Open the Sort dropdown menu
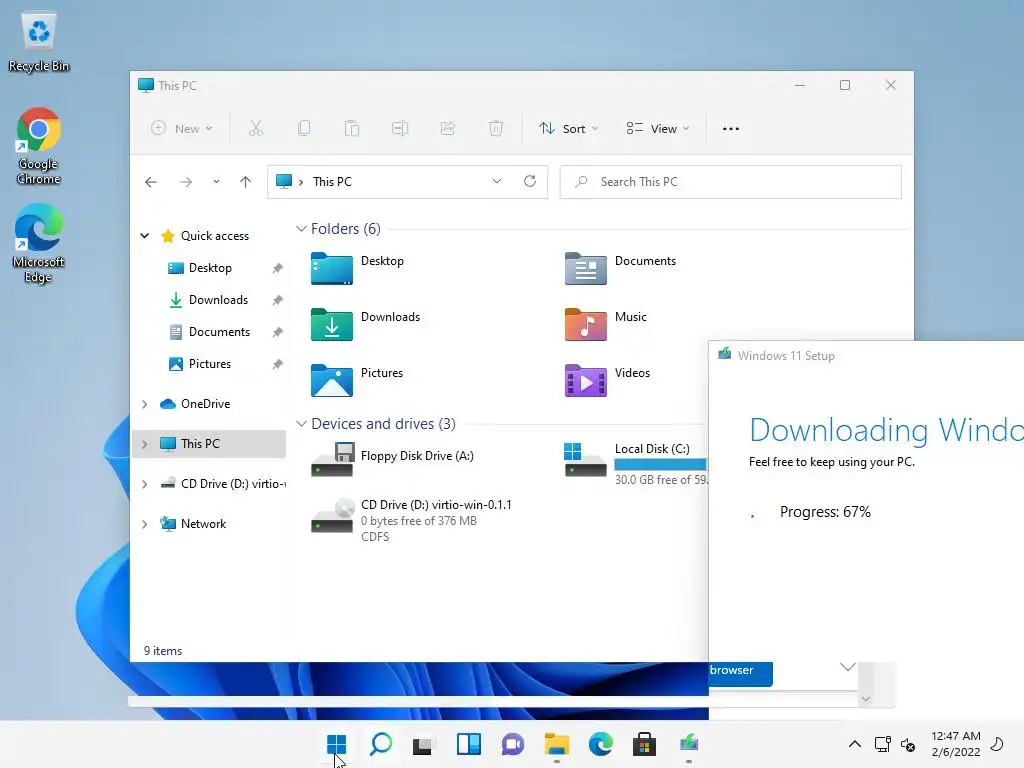 coord(568,129)
